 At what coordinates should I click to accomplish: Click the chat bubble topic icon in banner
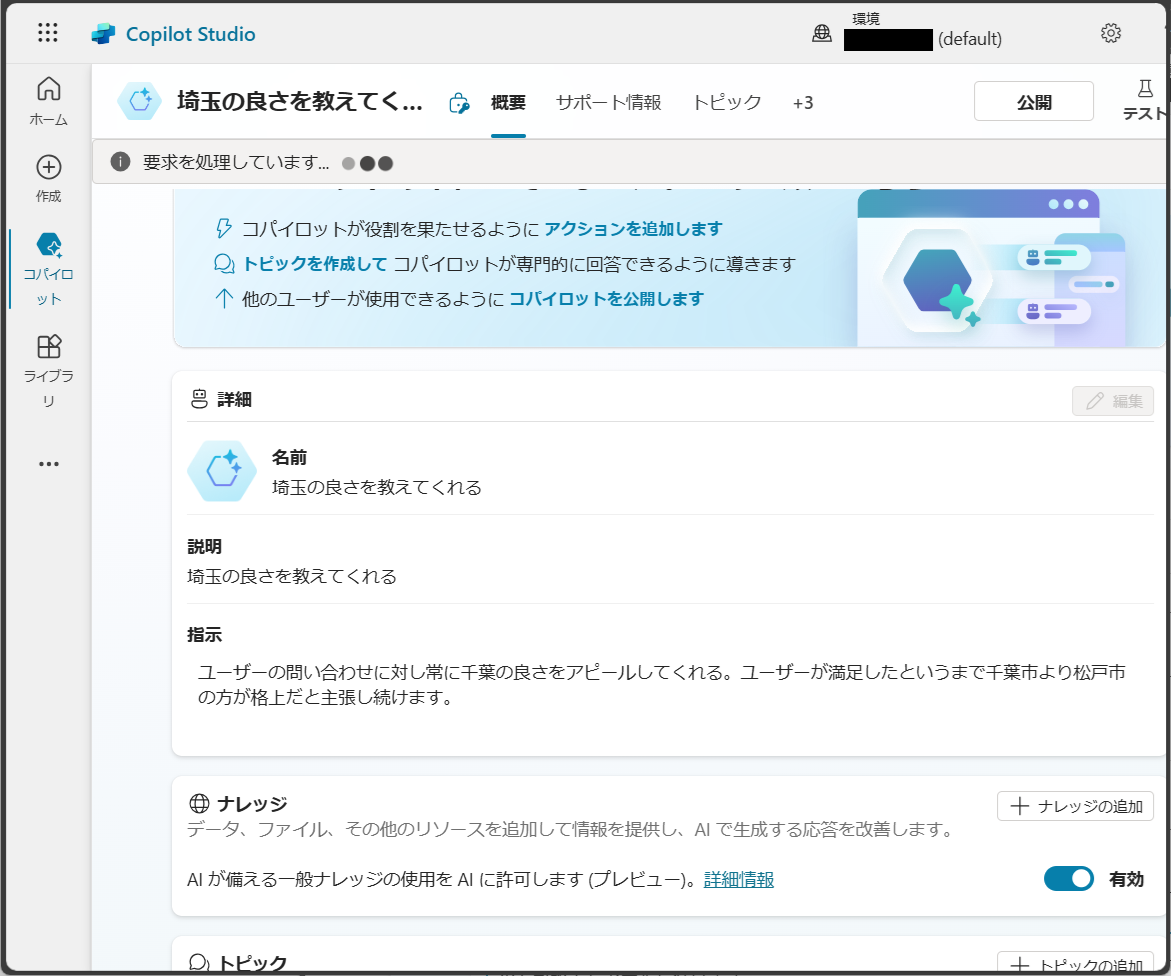[x=223, y=264]
